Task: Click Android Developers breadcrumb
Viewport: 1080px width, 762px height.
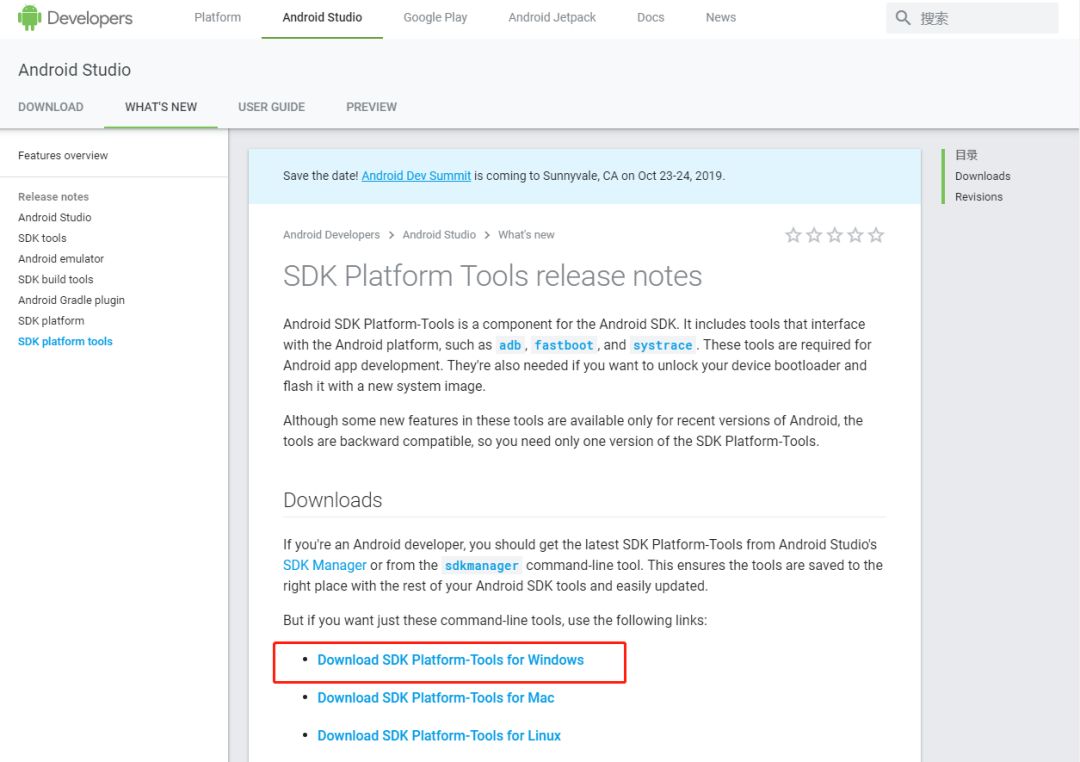Action: tap(331, 235)
